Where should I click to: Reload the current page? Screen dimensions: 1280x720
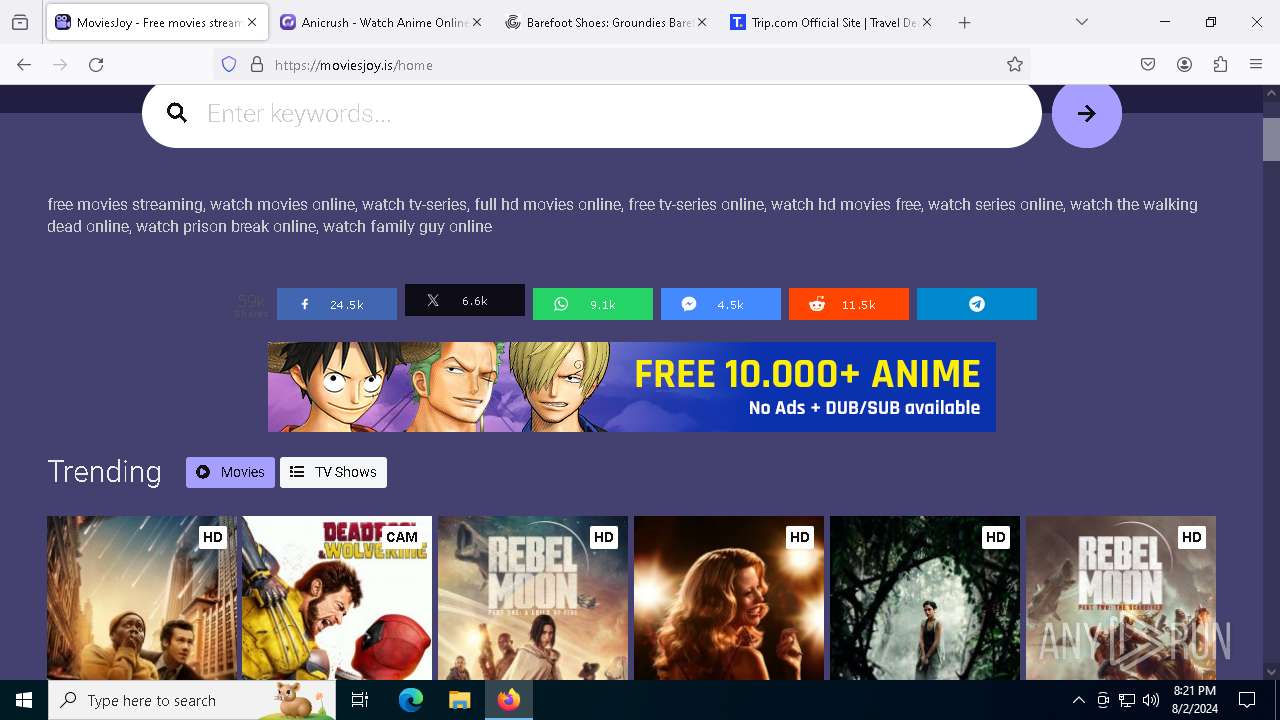(x=96, y=65)
